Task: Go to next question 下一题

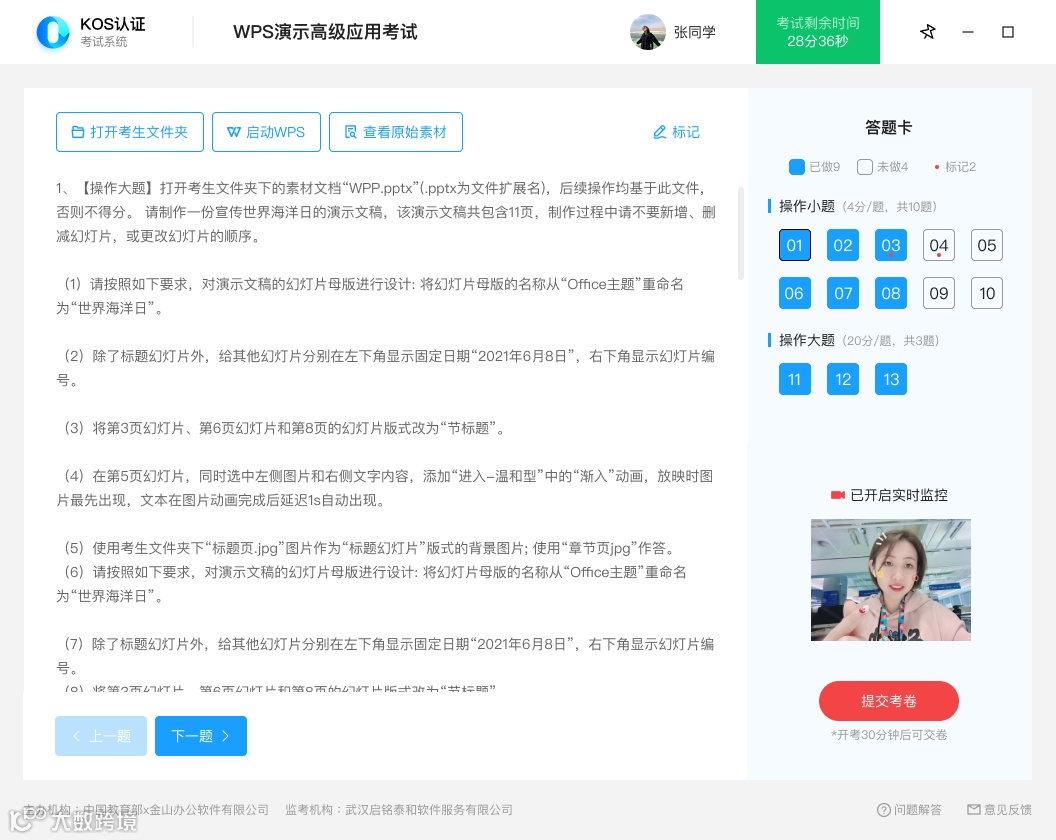Action: pyautogui.click(x=201, y=736)
